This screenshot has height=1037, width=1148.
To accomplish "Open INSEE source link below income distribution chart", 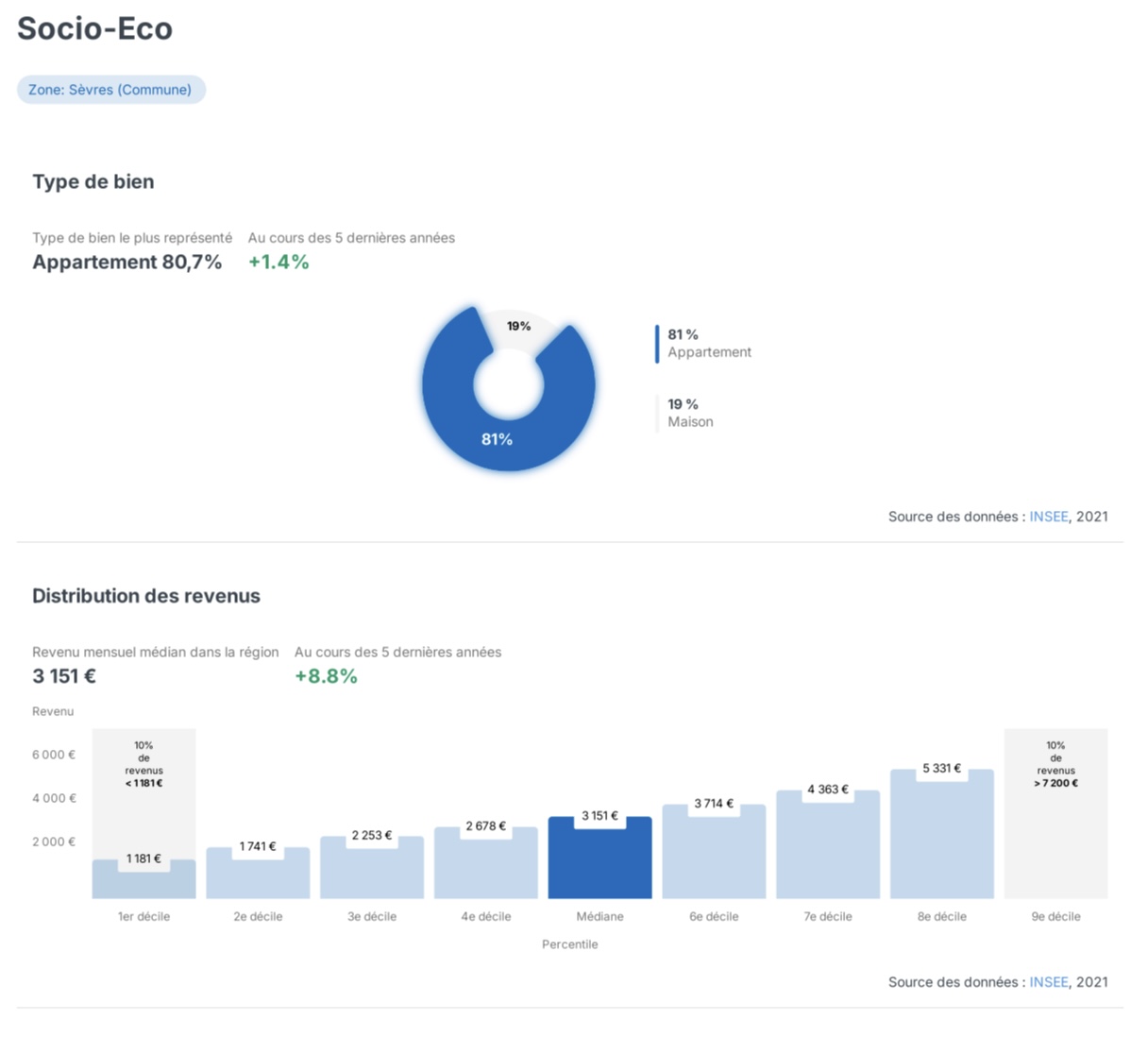I will tap(1048, 982).
